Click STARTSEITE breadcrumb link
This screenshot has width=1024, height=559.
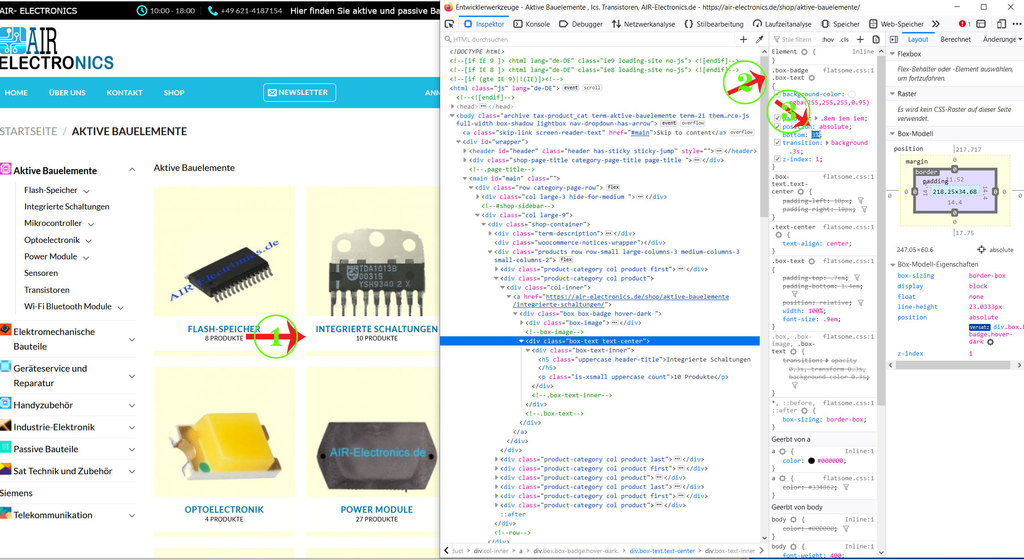click(x=29, y=131)
